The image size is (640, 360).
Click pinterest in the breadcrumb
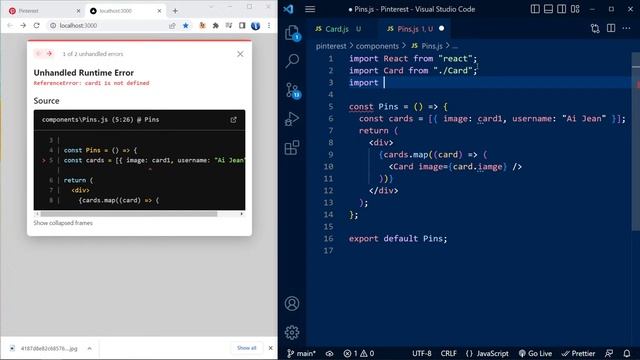(331, 46)
